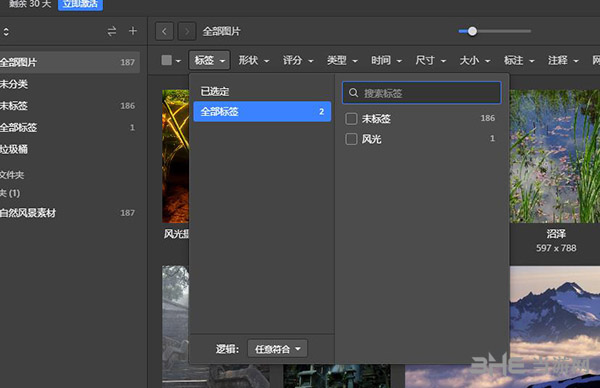This screenshot has height=388, width=600.
Task: Check the 未标签 checkbox in tag list
Action: [x=351, y=119]
